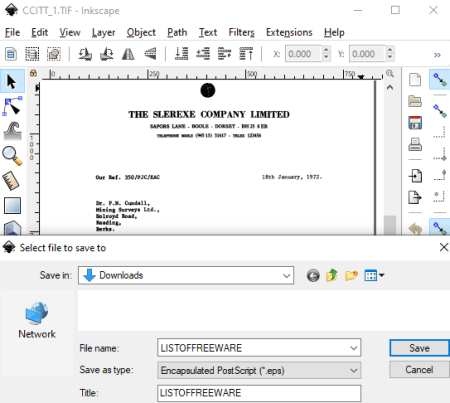Toggle snap to bounding box centers
This screenshot has height=403, width=450.
coord(440,196)
